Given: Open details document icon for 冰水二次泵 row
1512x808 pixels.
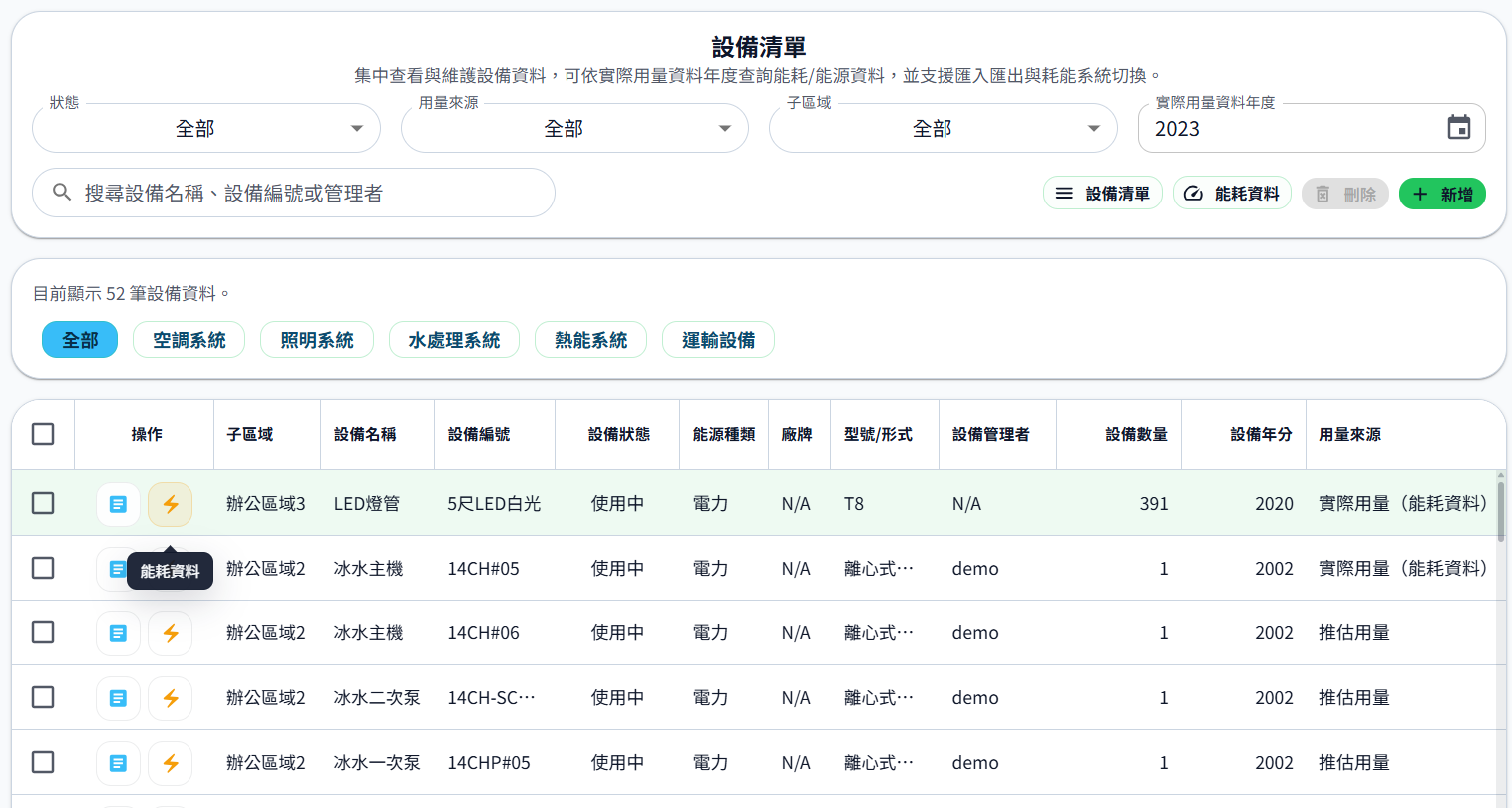Looking at the screenshot, I should (x=118, y=698).
